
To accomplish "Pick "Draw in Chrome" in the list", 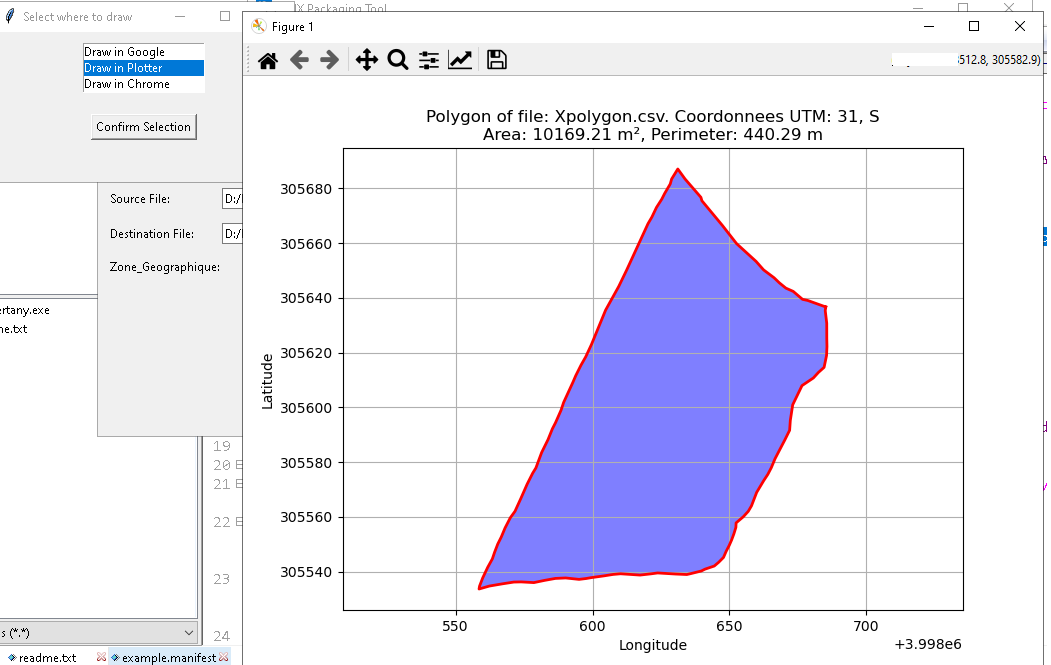I will tap(143, 84).
